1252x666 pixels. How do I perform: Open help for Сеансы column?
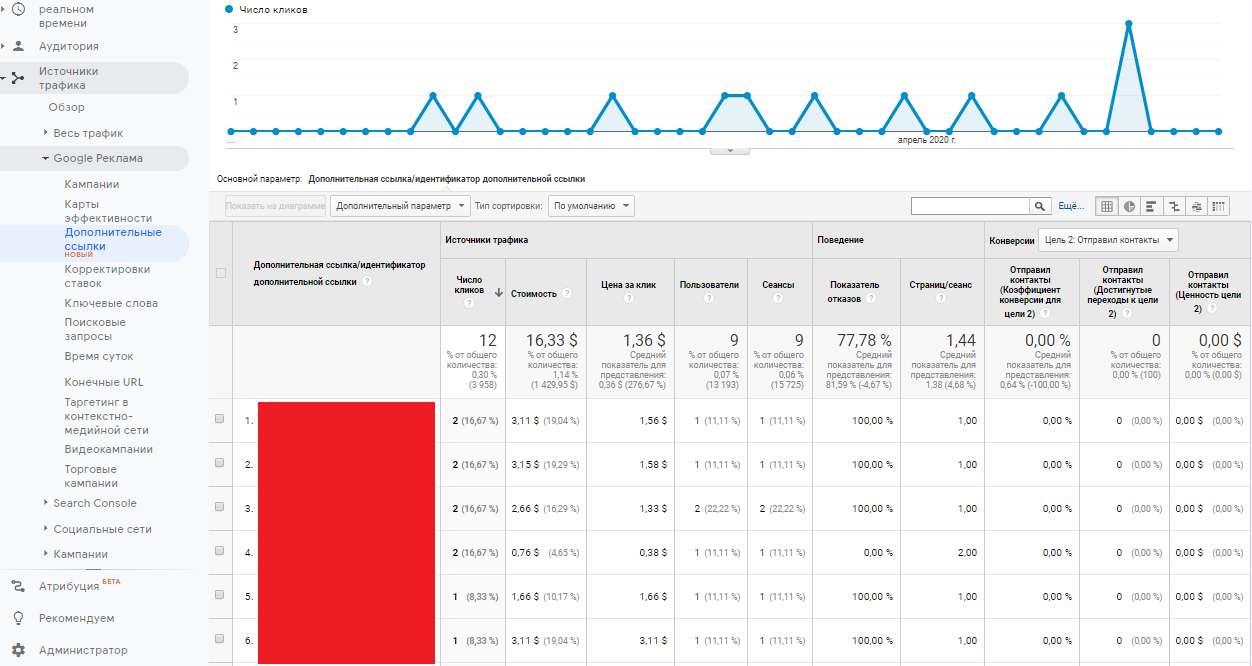coord(779,298)
